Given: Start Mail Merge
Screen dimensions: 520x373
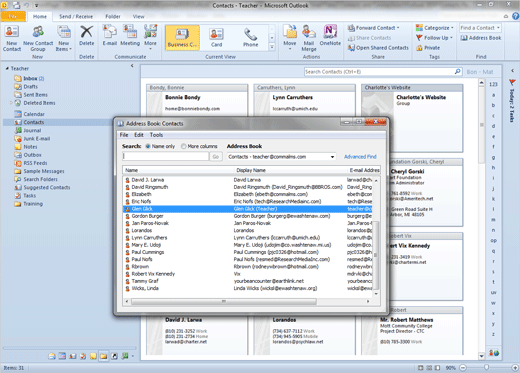Looking at the screenshot, I should (x=309, y=38).
